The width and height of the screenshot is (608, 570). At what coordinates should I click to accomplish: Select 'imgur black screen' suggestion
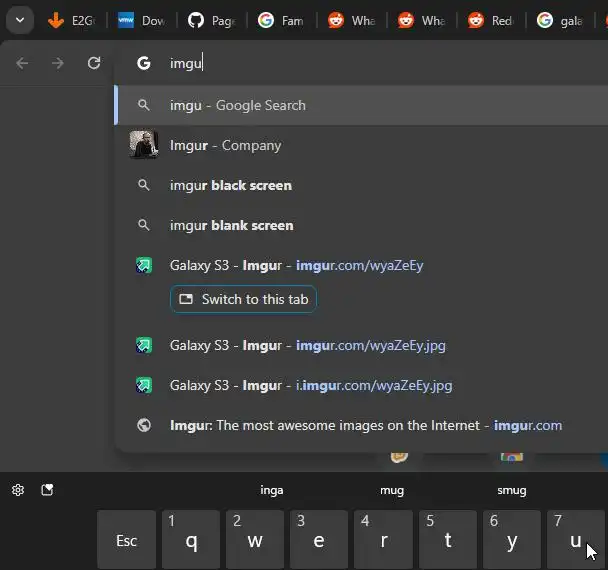[x=361, y=185]
